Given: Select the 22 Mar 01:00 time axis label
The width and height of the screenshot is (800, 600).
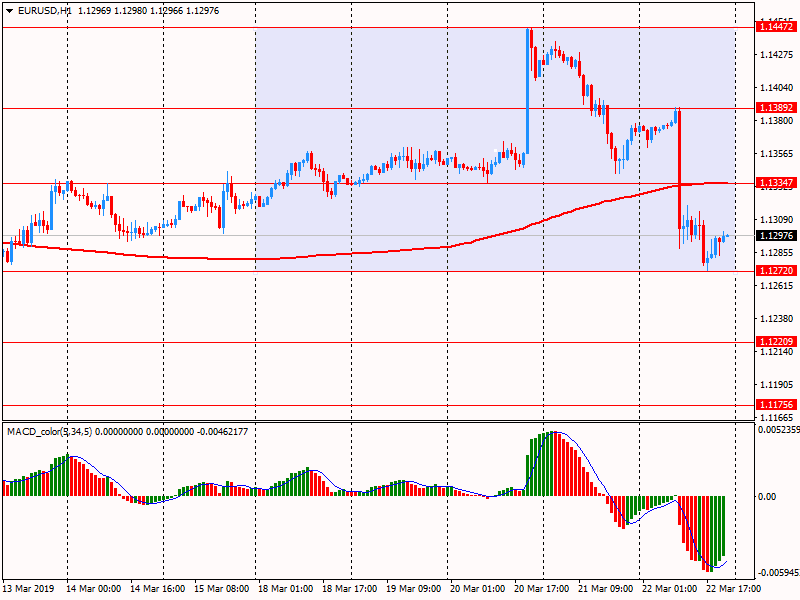Looking at the screenshot, I should click(x=669, y=589).
